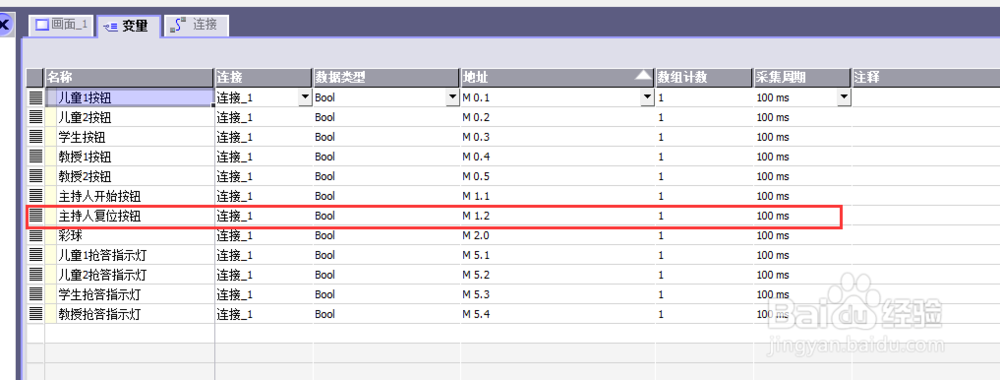This screenshot has height=380, width=1000.
Task: Click the 注释 column header
Action: click(x=926, y=78)
